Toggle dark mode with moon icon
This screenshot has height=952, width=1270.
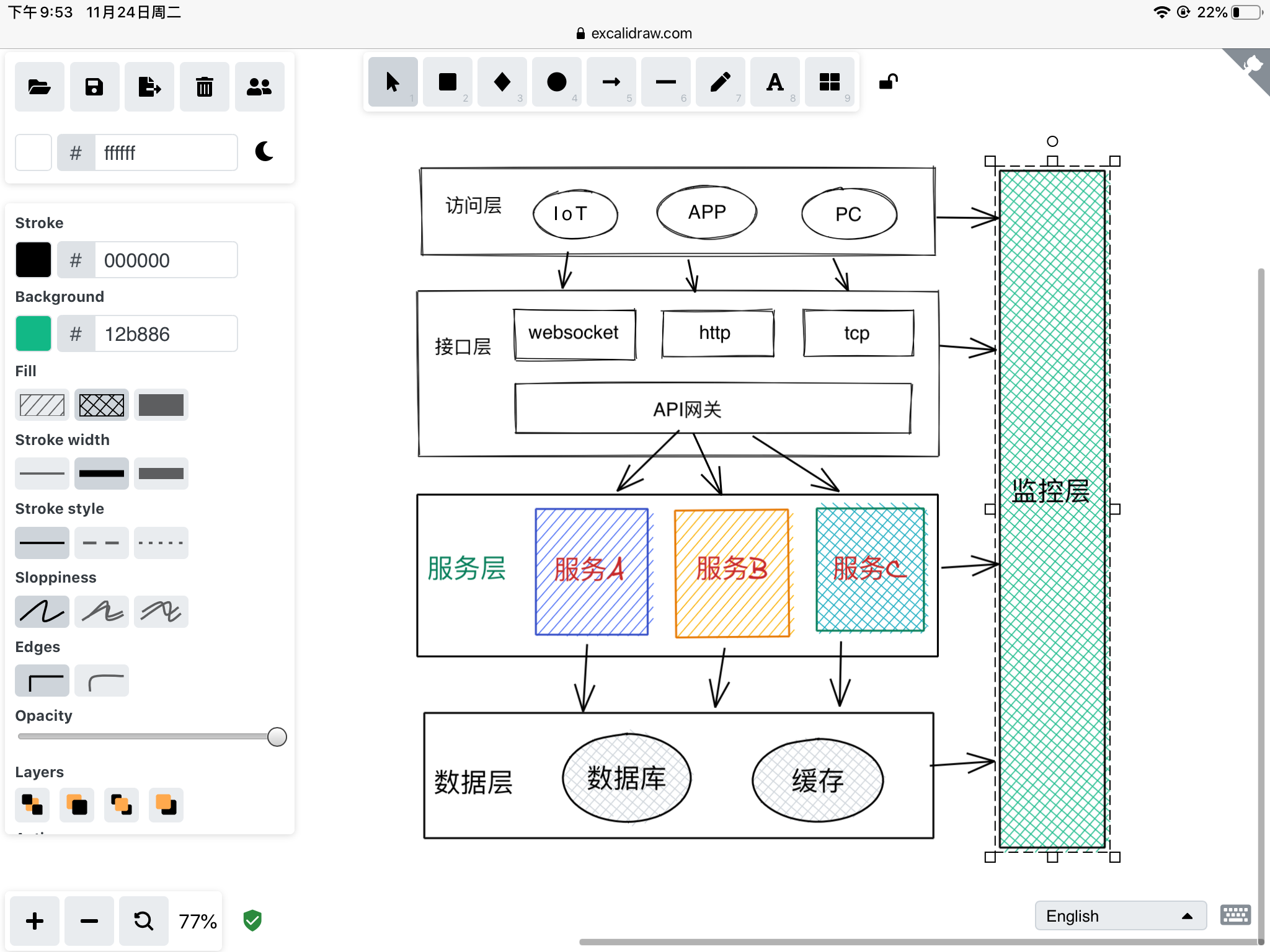point(265,151)
